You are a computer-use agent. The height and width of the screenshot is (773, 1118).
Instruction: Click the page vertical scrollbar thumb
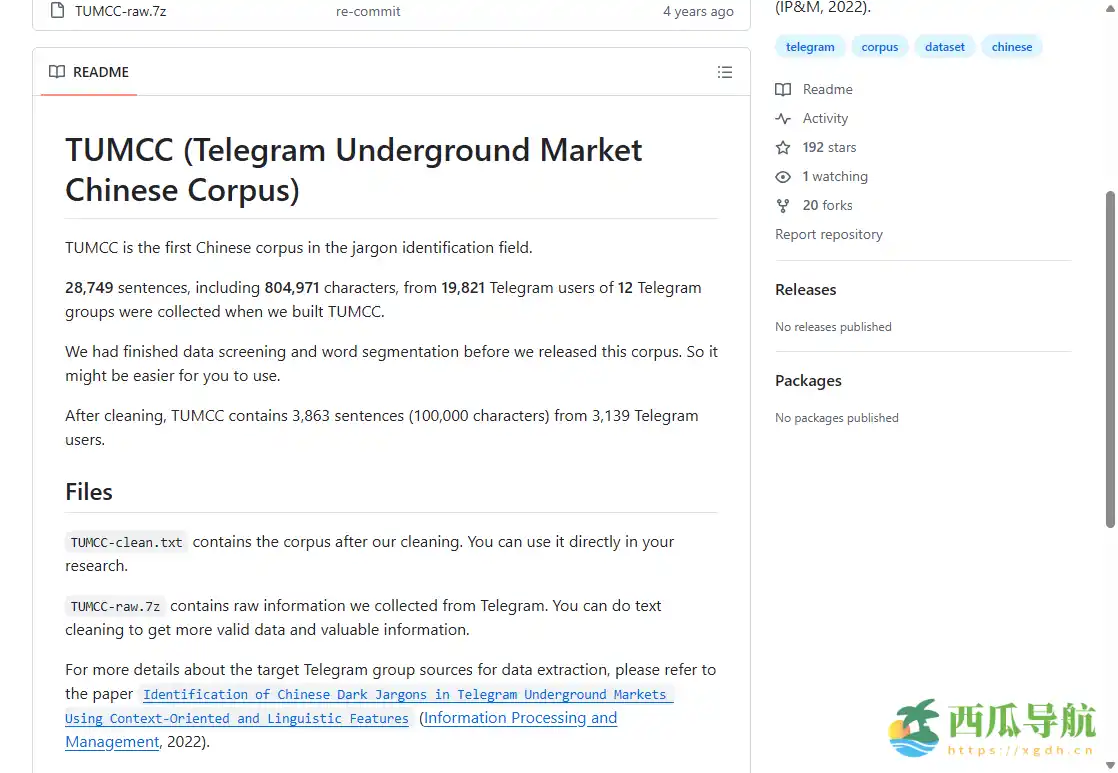[x=1110, y=360]
